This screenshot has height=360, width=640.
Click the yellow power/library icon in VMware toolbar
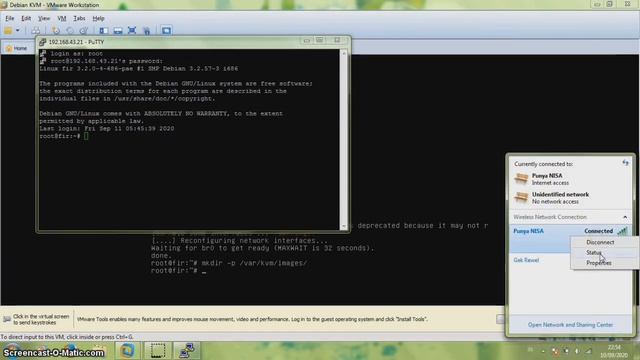click(8, 31)
